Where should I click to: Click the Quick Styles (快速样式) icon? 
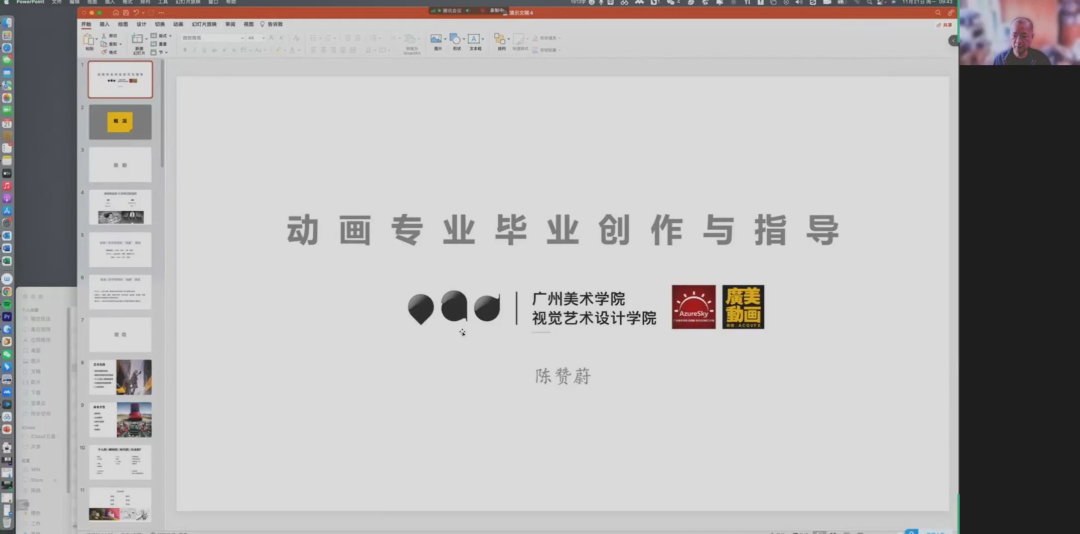[519, 39]
